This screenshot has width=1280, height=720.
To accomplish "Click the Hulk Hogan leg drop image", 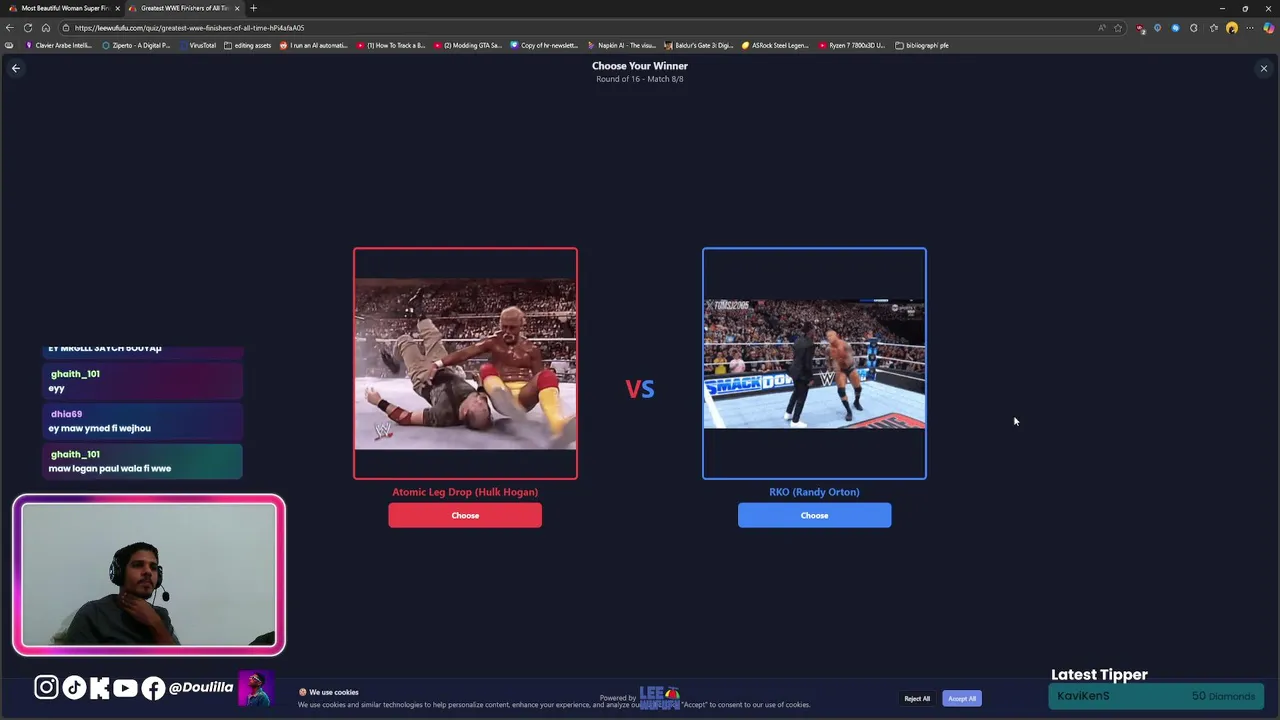I will click(x=465, y=364).
